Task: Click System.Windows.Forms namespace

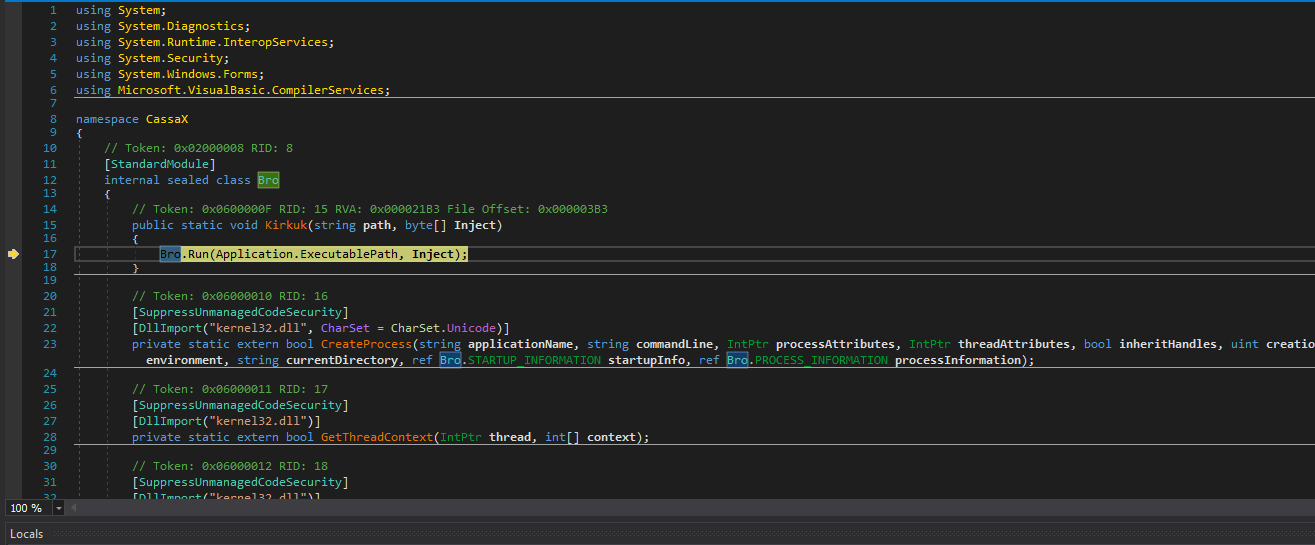Action: coord(190,74)
